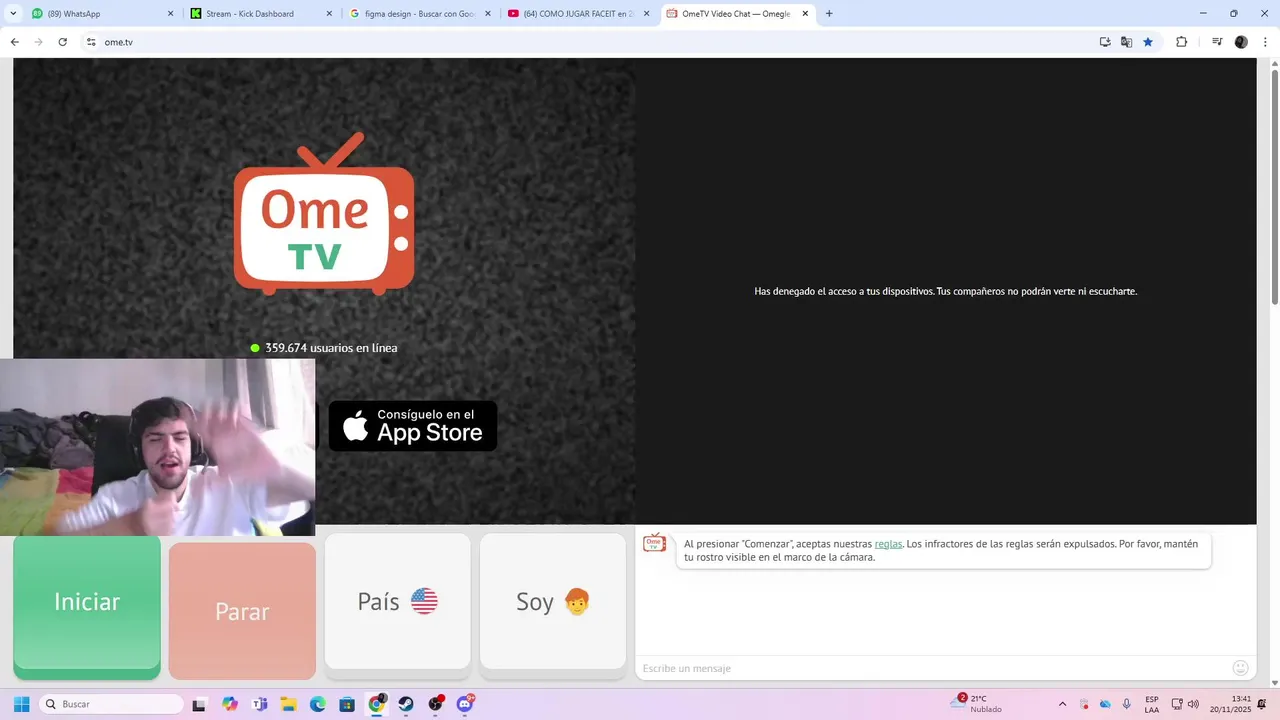Viewport: 1280px width, 720px height.
Task: Open Steam from the taskbar
Action: pos(406,704)
